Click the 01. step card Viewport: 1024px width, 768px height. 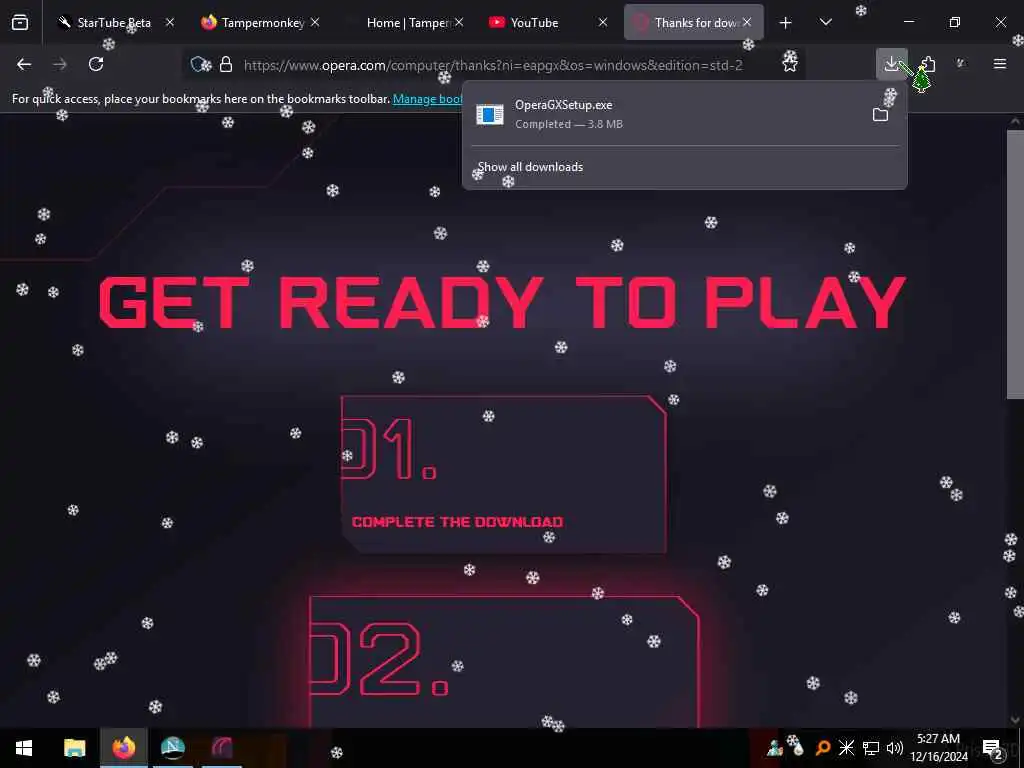504,474
